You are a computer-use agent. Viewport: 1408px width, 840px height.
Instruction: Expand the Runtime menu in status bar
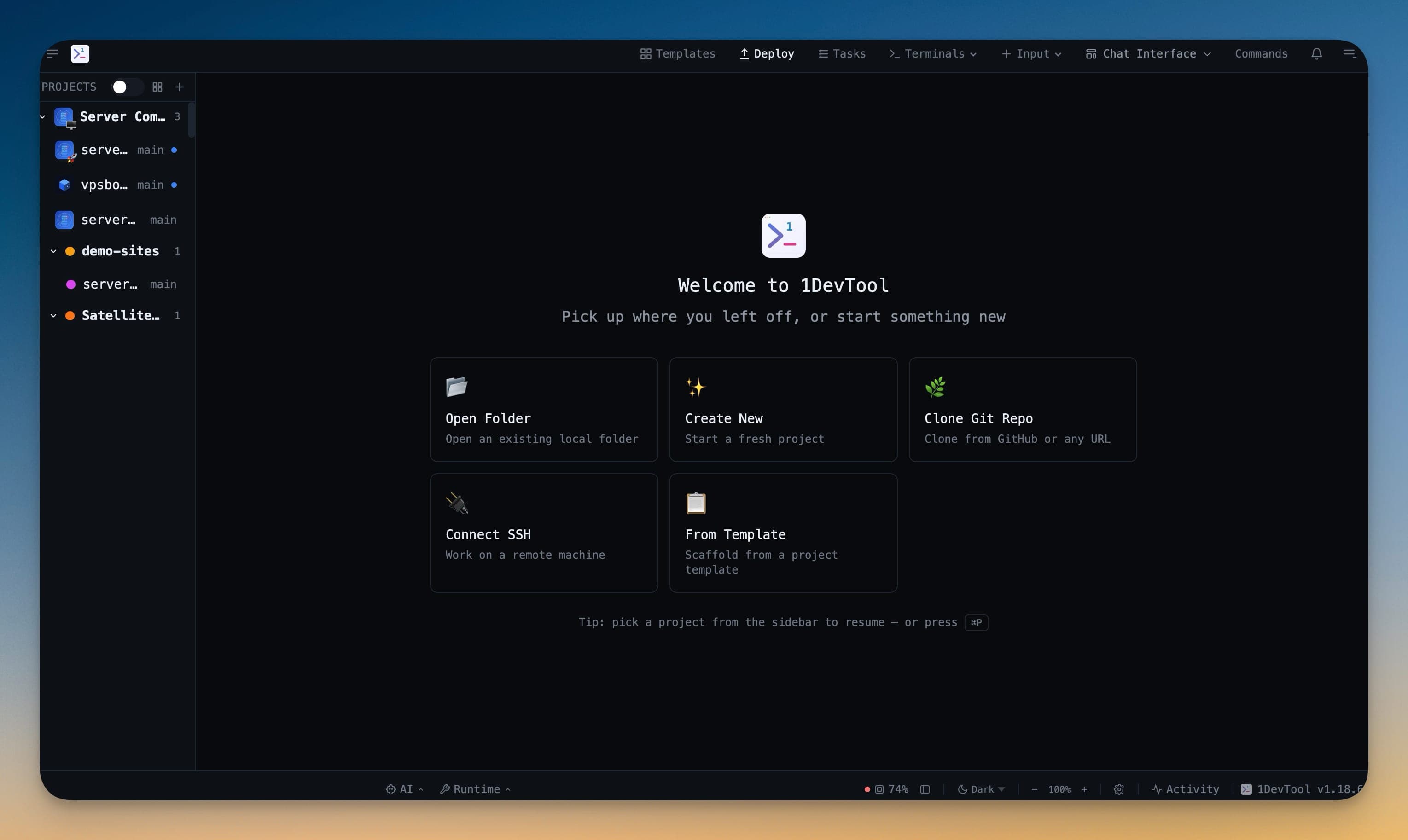[476, 789]
